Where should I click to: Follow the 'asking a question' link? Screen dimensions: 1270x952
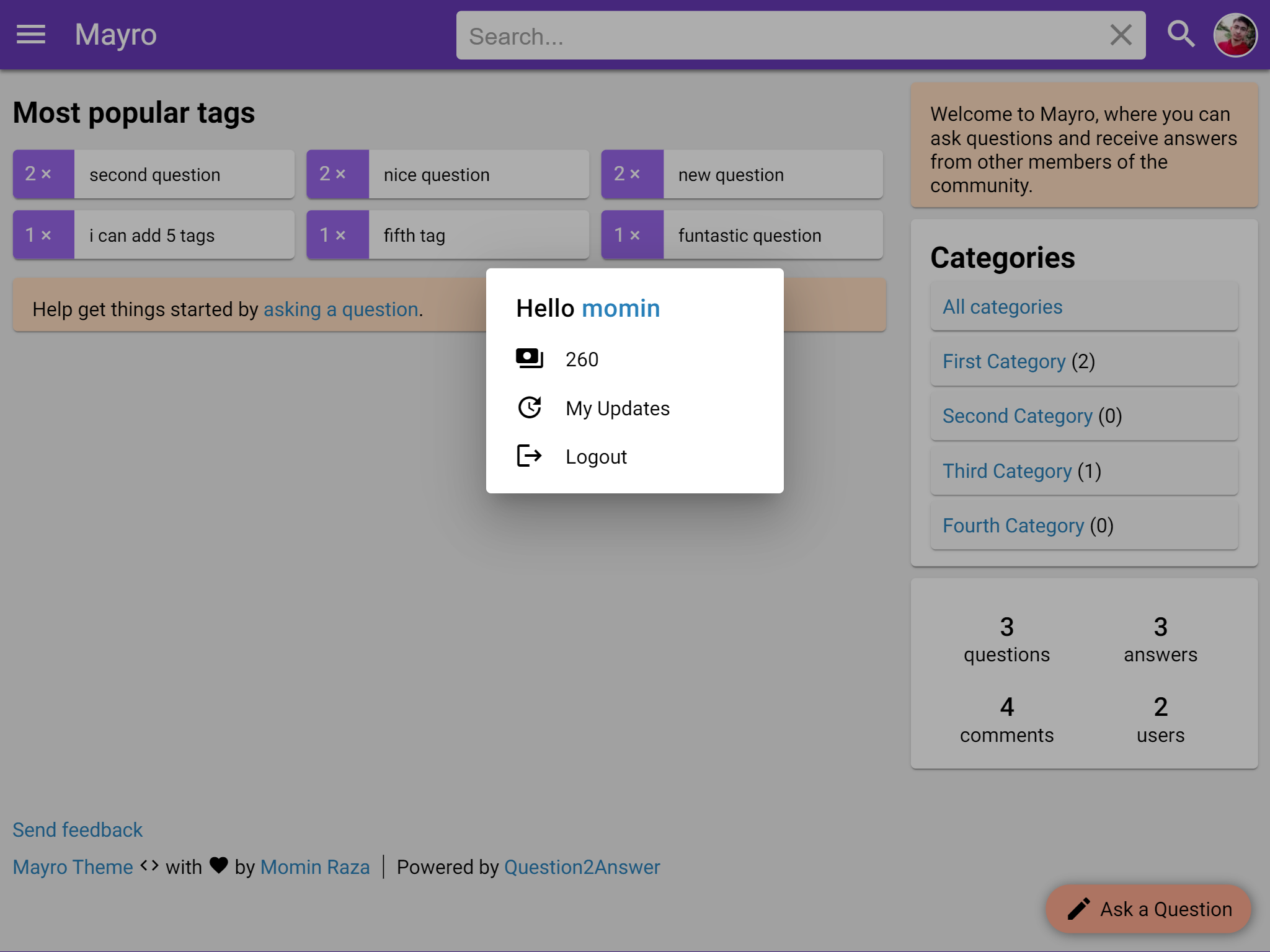[341, 309]
